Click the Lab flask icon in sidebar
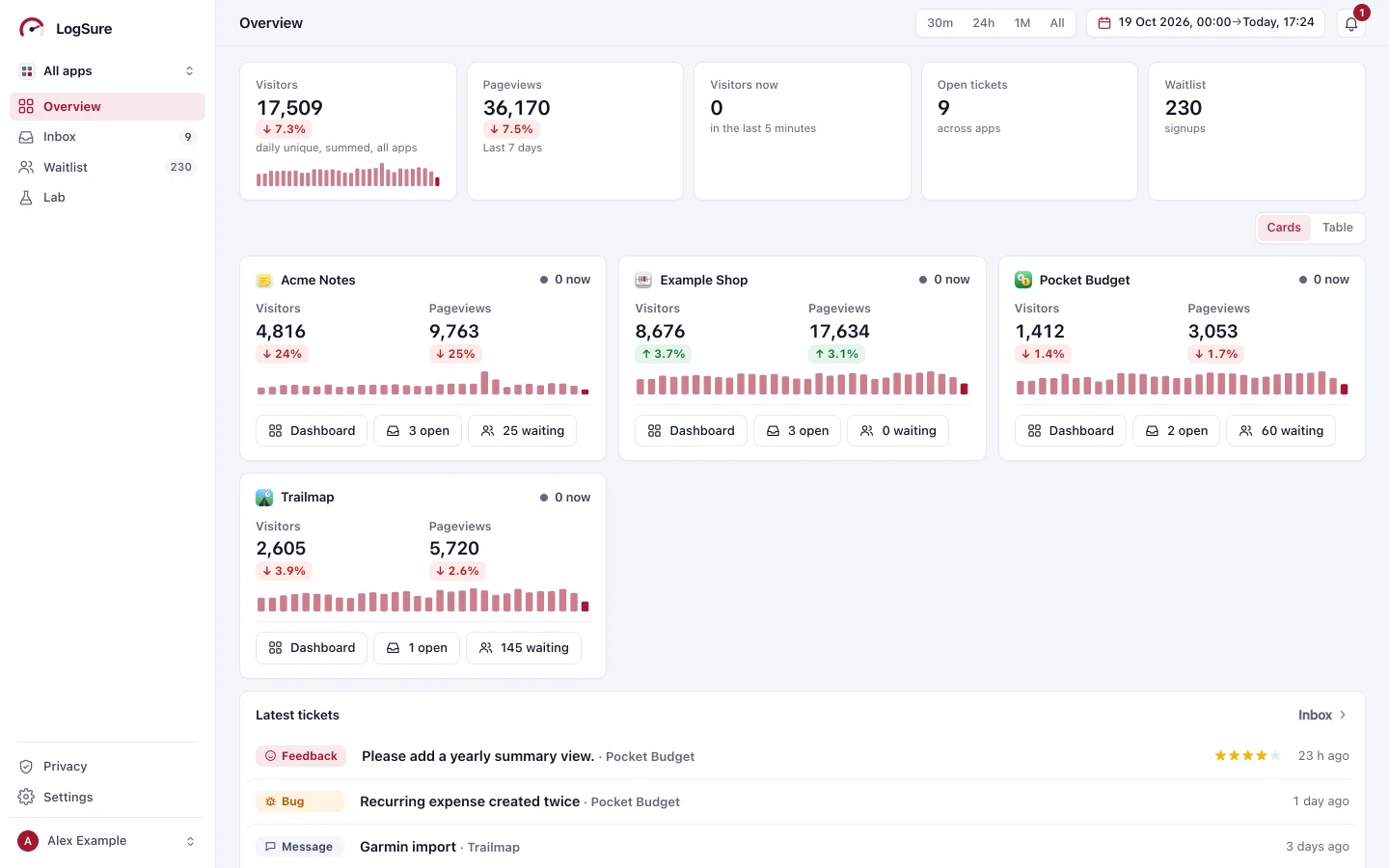 (26, 198)
